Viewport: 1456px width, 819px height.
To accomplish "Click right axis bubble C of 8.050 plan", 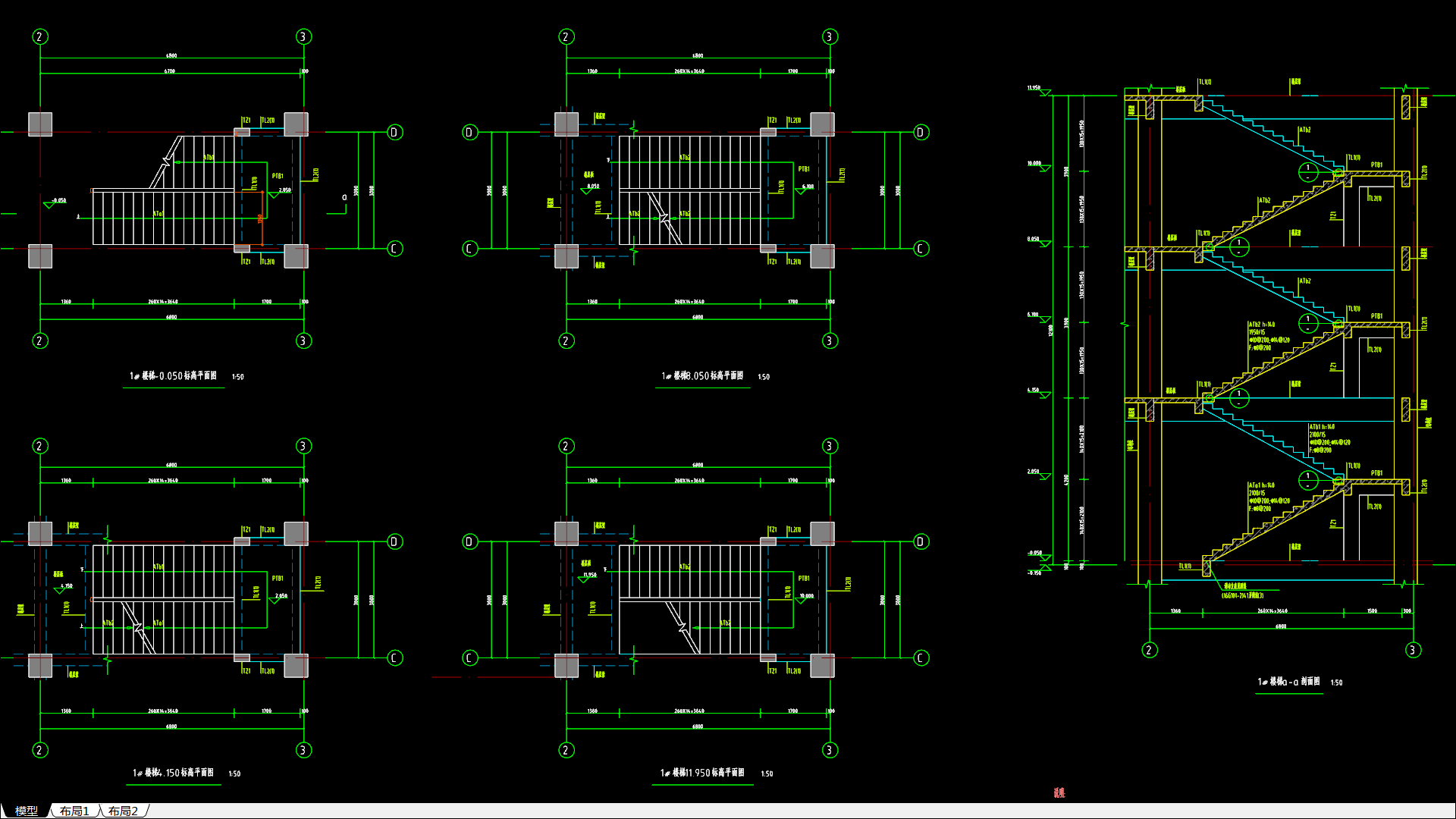I will coord(921,249).
